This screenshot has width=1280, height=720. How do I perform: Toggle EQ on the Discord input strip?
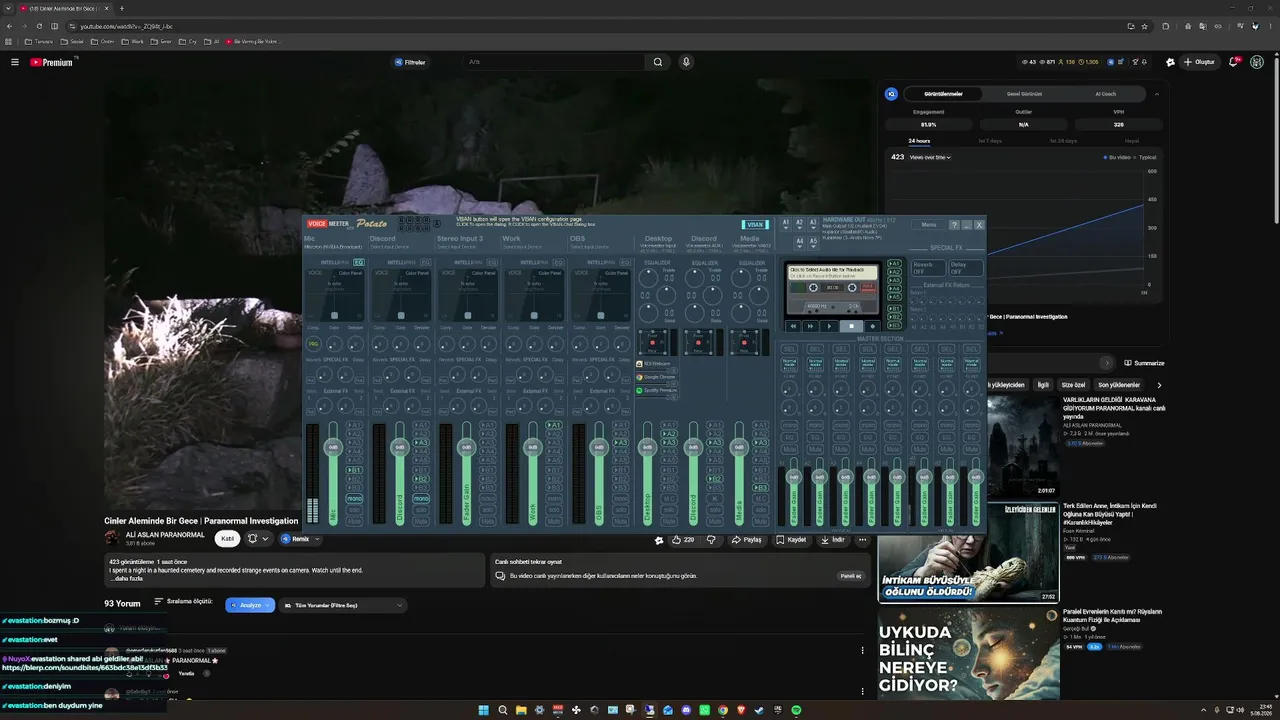(425, 262)
